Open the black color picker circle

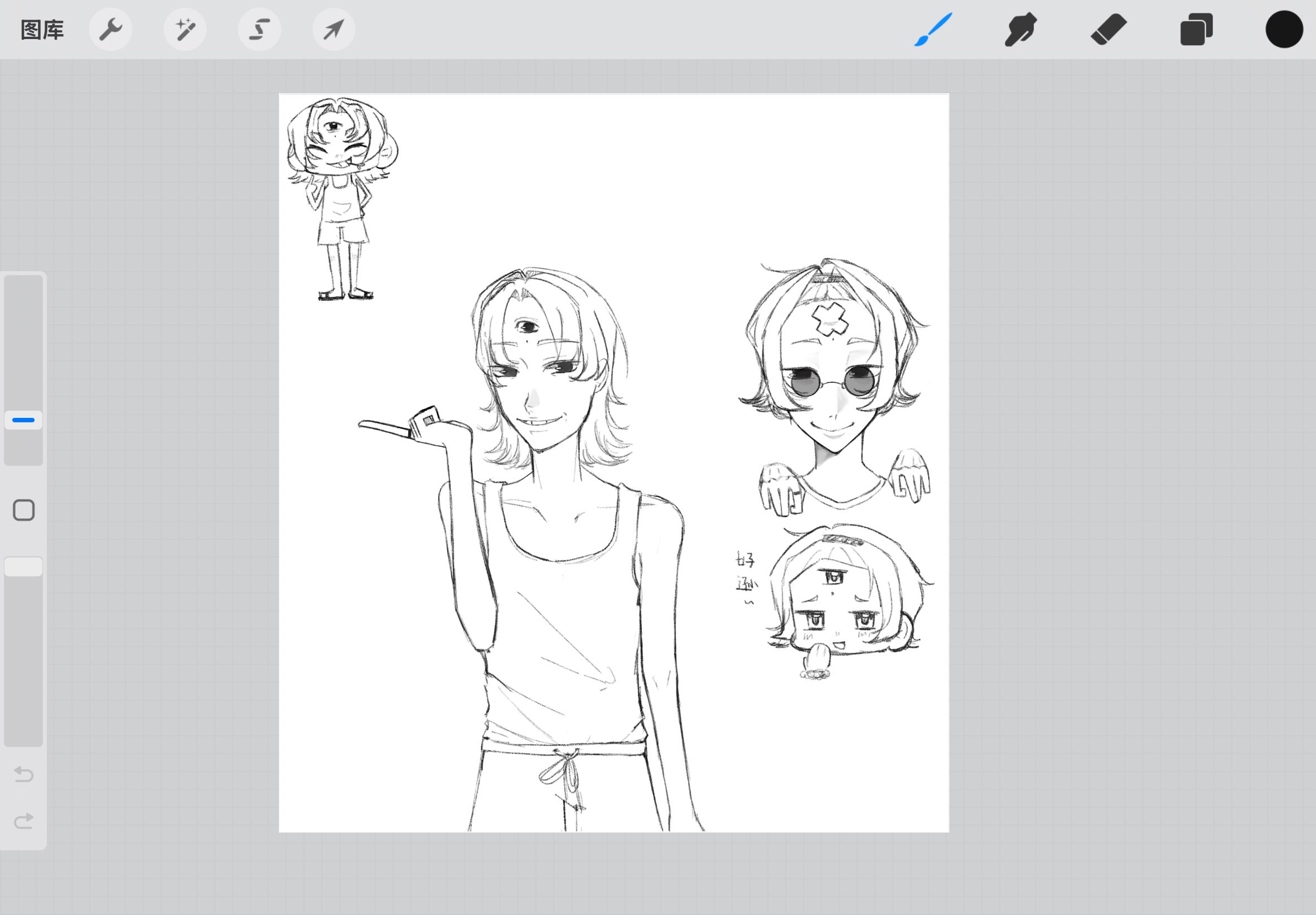click(1284, 30)
